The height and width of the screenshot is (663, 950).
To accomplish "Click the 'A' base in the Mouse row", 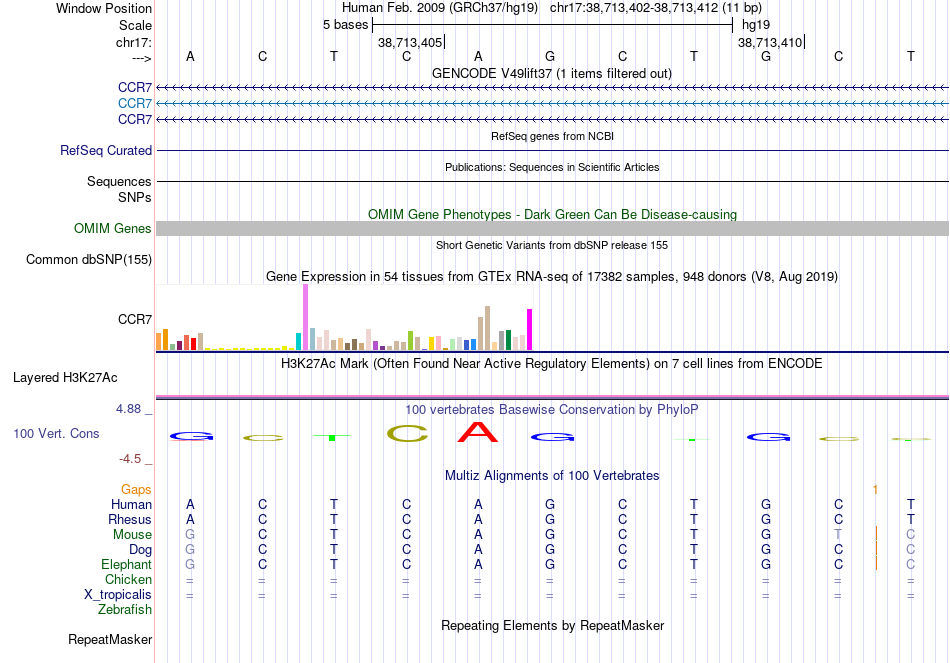I will (478, 535).
